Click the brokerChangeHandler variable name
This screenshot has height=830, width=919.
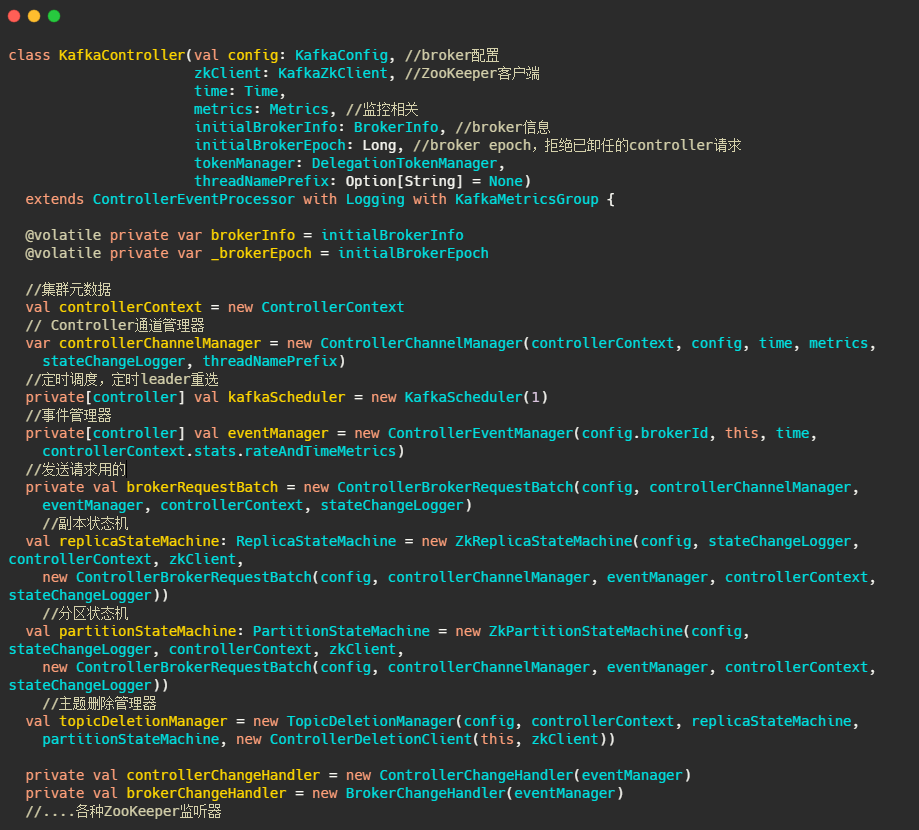(x=206, y=794)
